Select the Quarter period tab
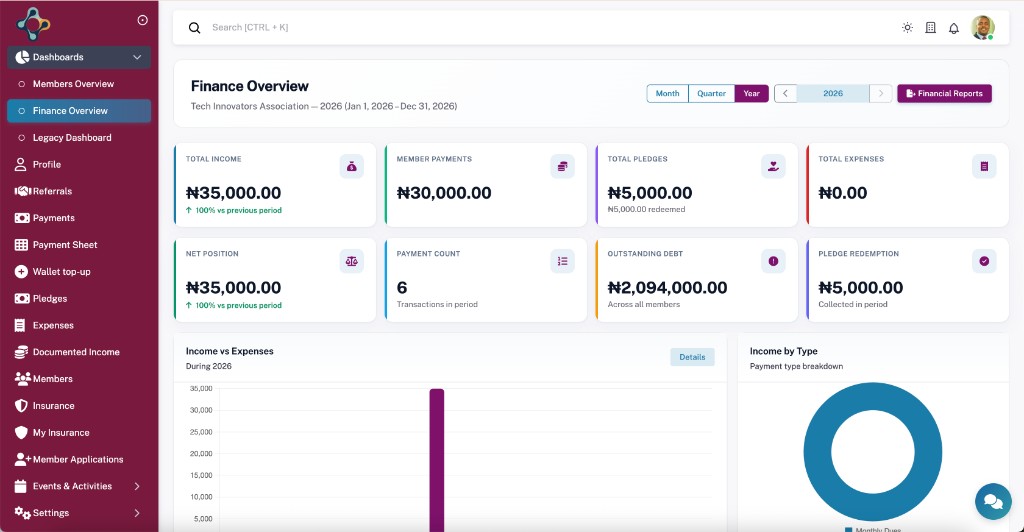Screen dimensions: 1024x532 point(711,93)
